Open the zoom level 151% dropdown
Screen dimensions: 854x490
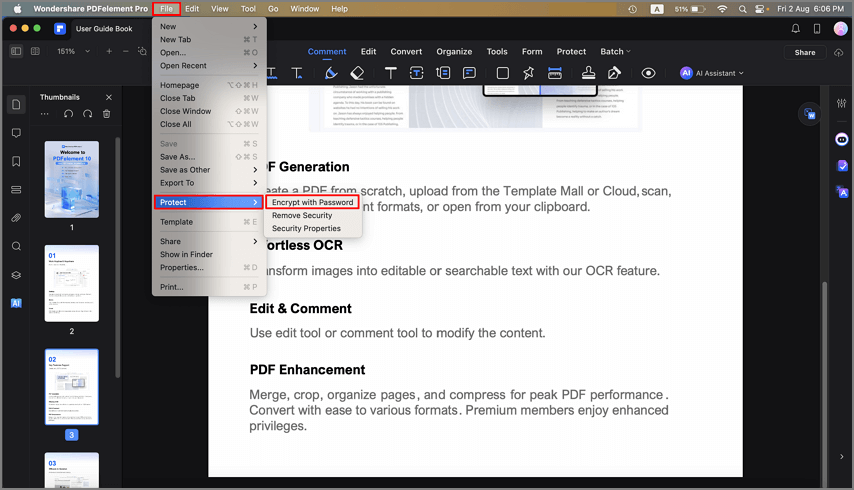click(74, 51)
